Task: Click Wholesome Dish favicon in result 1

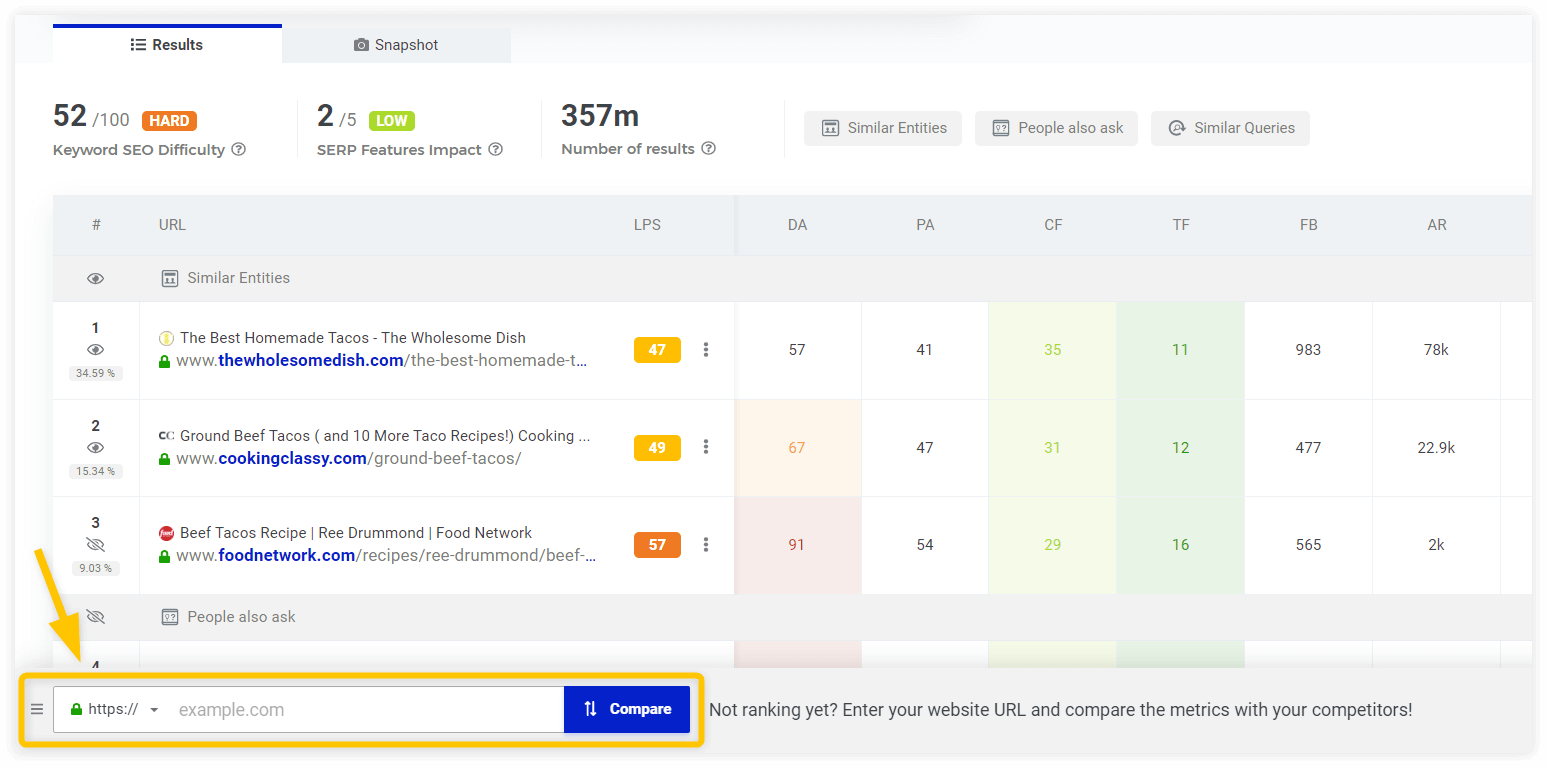Action: point(166,339)
